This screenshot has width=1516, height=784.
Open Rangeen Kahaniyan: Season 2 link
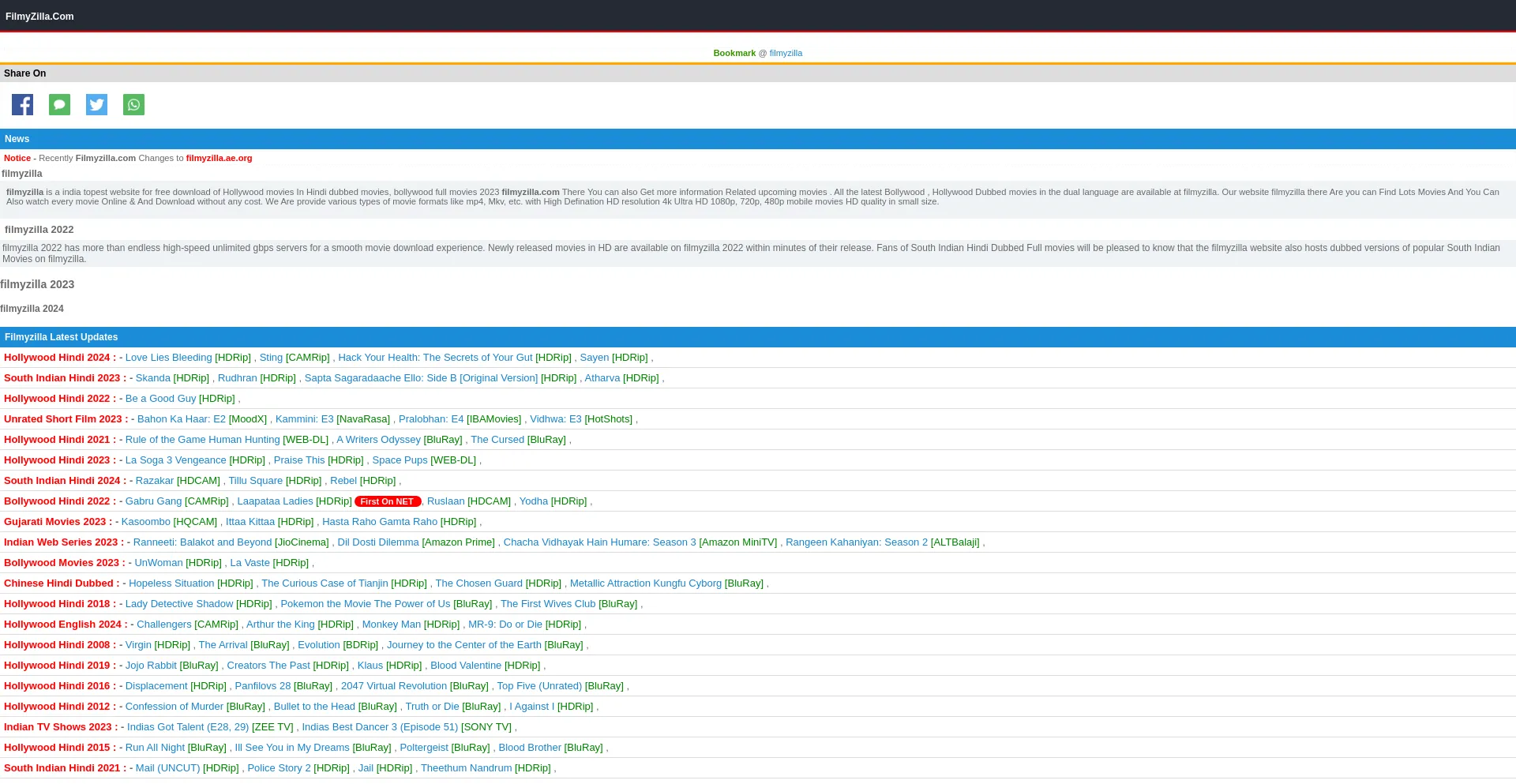[x=857, y=542]
